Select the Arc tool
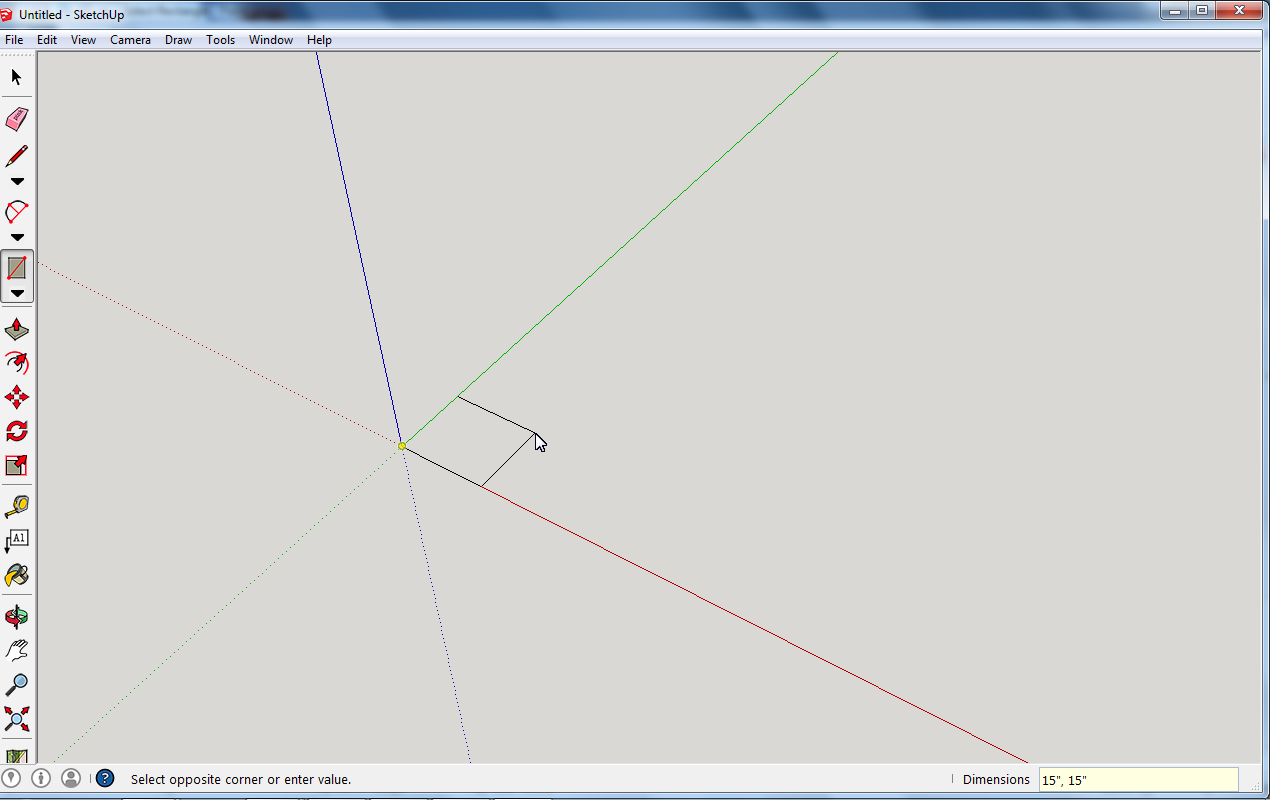 point(17,212)
